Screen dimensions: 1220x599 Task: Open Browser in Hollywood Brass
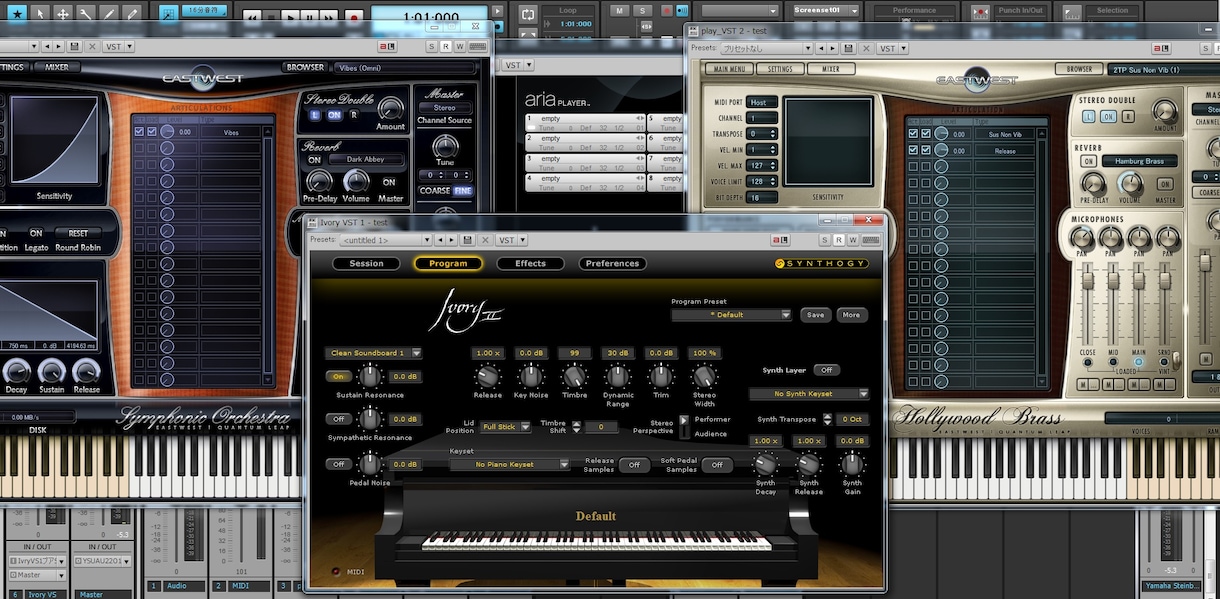point(1079,69)
